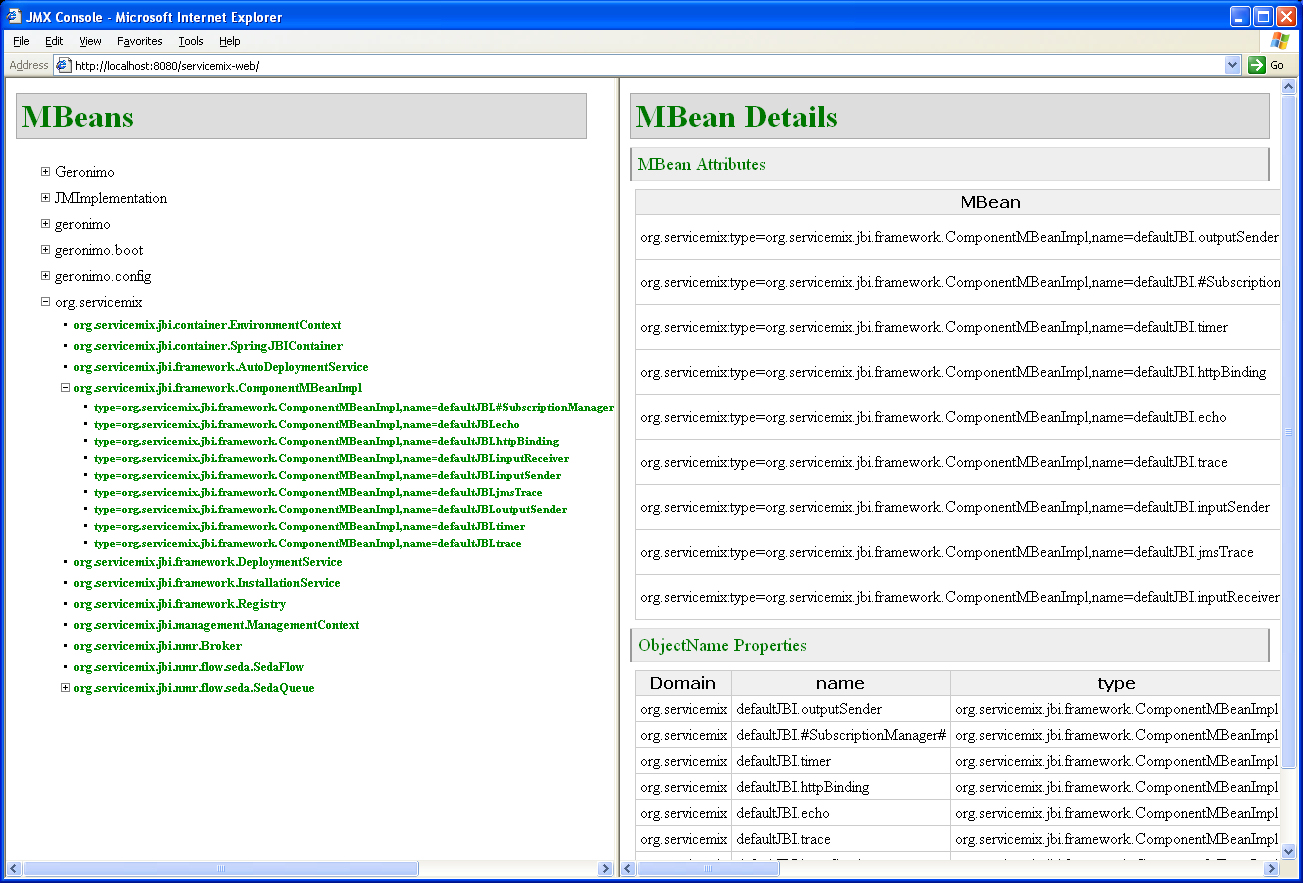This screenshot has height=883, width=1303.
Task: Open the framework.Registry MBean link
Action: click(x=180, y=604)
